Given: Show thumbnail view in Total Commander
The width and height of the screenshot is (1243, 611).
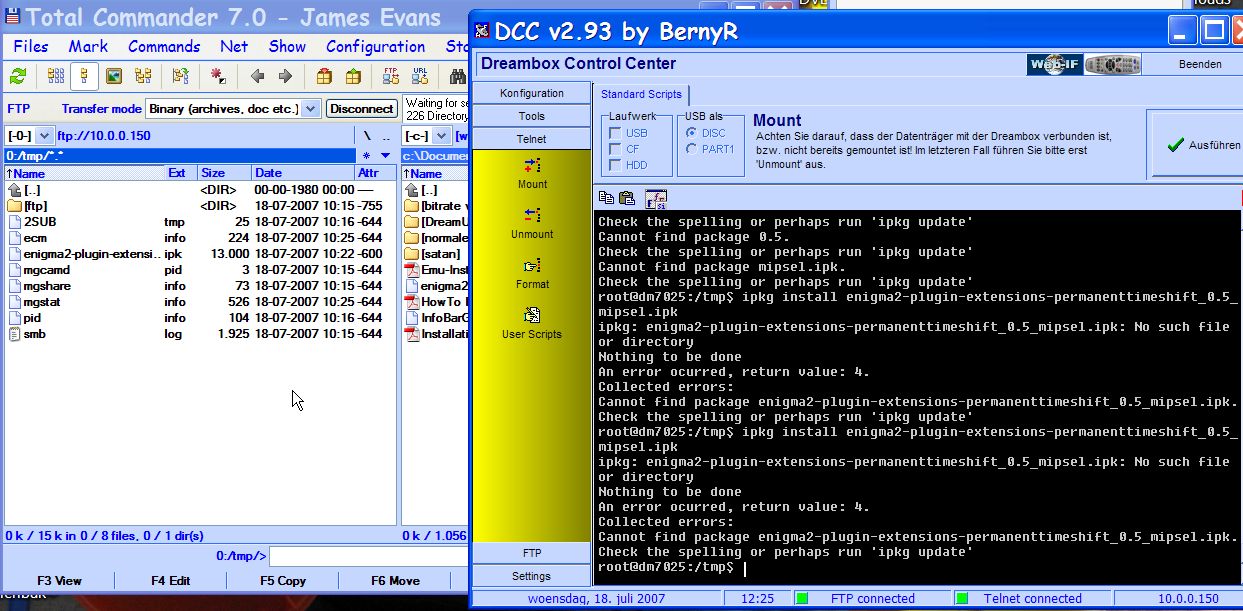Looking at the screenshot, I should (x=113, y=76).
